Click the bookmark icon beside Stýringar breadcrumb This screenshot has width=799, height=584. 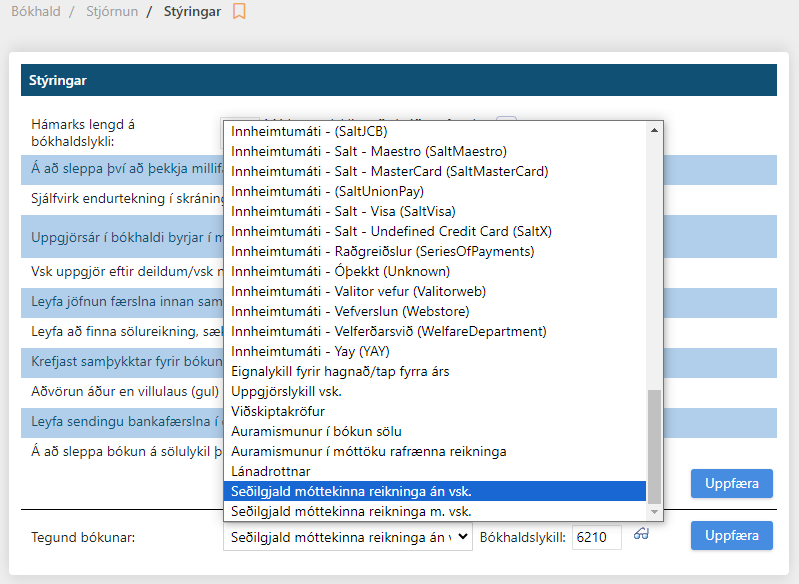pyautogui.click(x=239, y=12)
